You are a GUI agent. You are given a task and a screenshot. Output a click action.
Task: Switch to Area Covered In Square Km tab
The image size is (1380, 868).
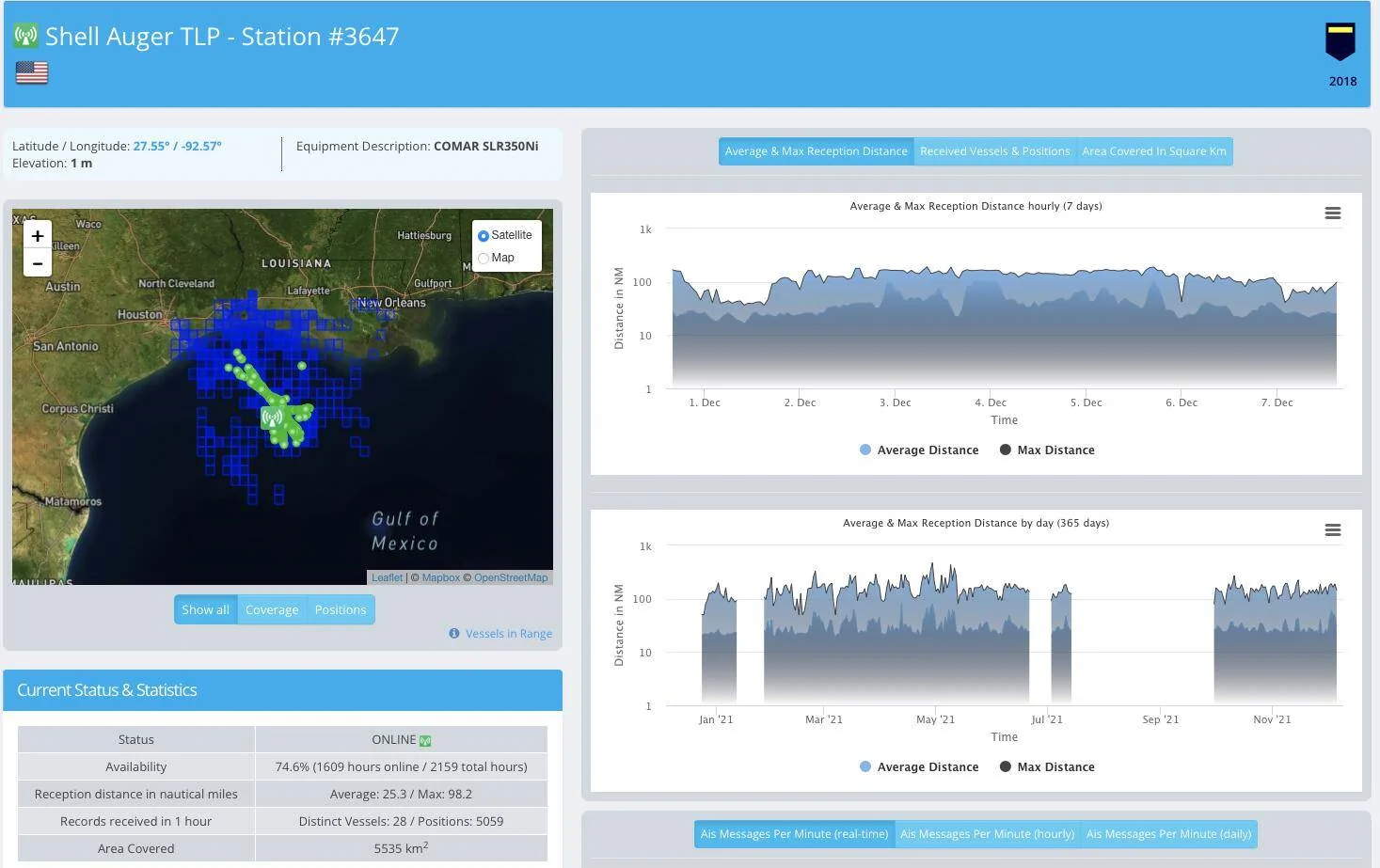(x=1154, y=151)
